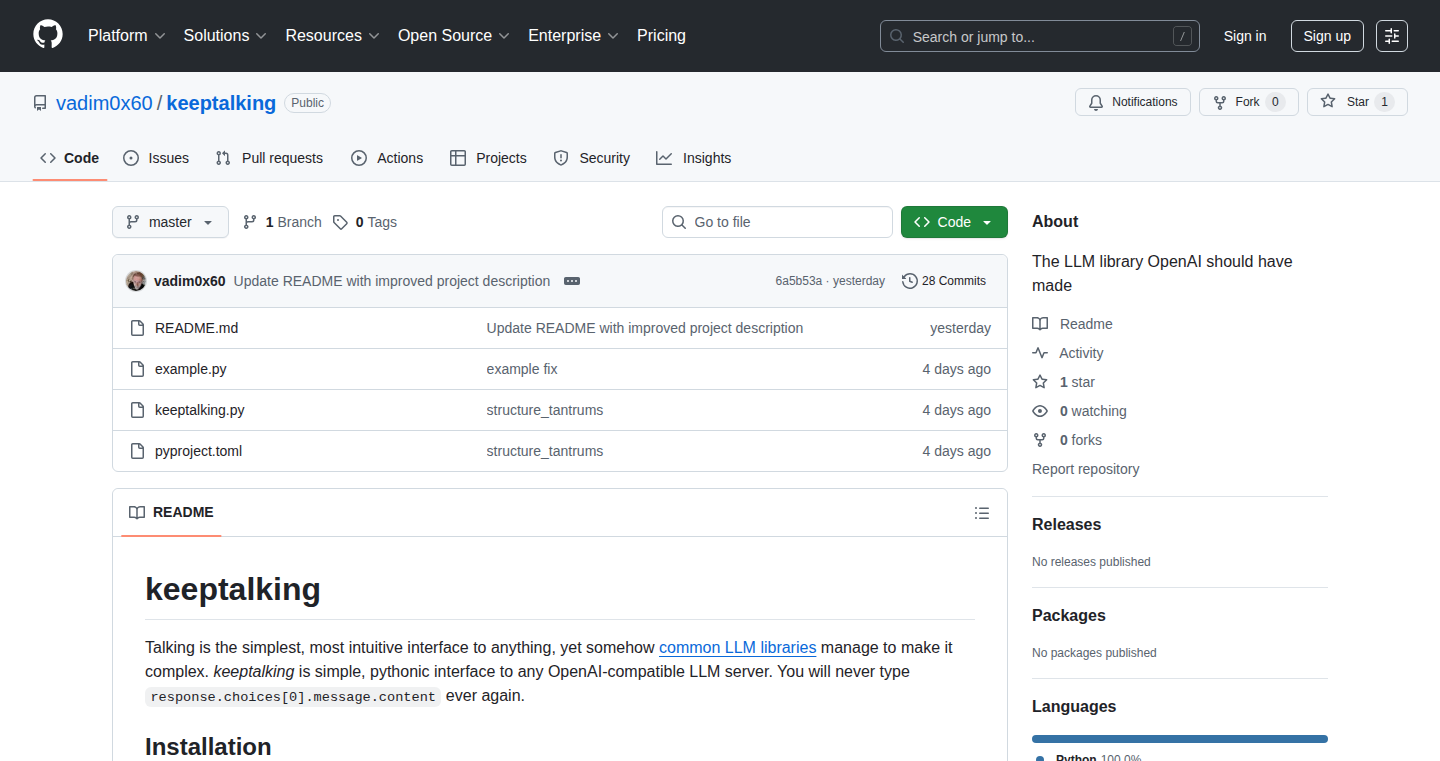The width and height of the screenshot is (1440, 761).
Task: Open the Packages section heading
Action: (x=1069, y=616)
